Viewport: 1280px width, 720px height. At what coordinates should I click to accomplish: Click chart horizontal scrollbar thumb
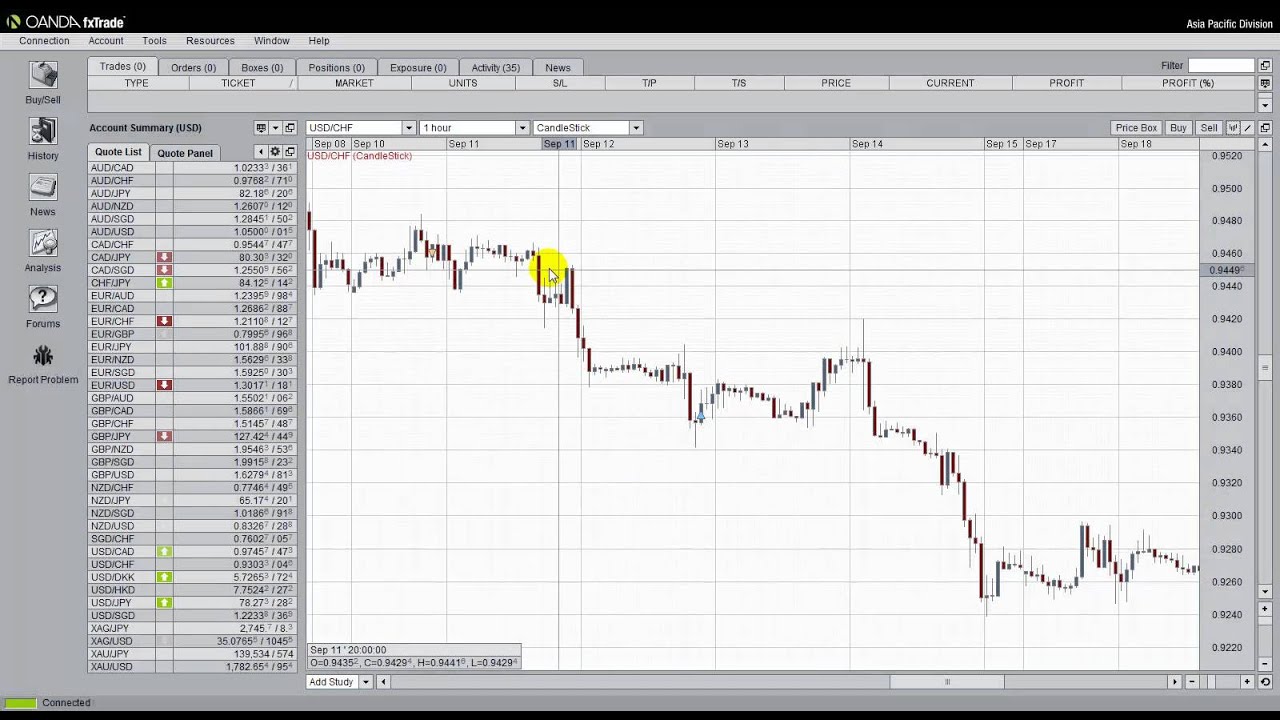947,682
